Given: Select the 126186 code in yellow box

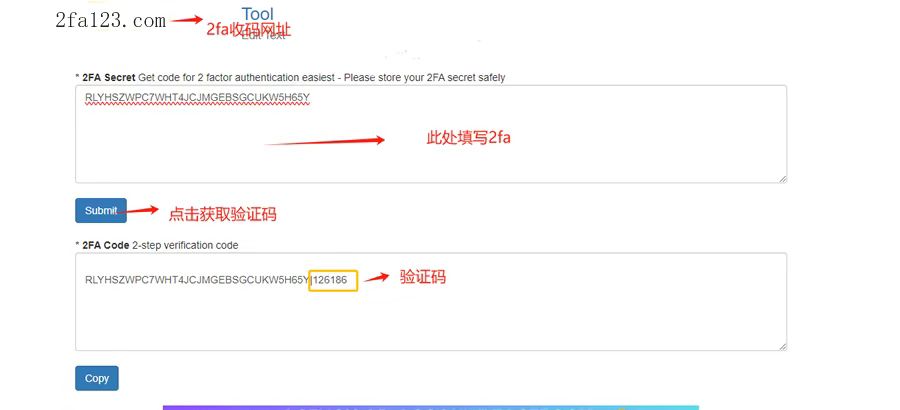Looking at the screenshot, I should click(333, 281).
